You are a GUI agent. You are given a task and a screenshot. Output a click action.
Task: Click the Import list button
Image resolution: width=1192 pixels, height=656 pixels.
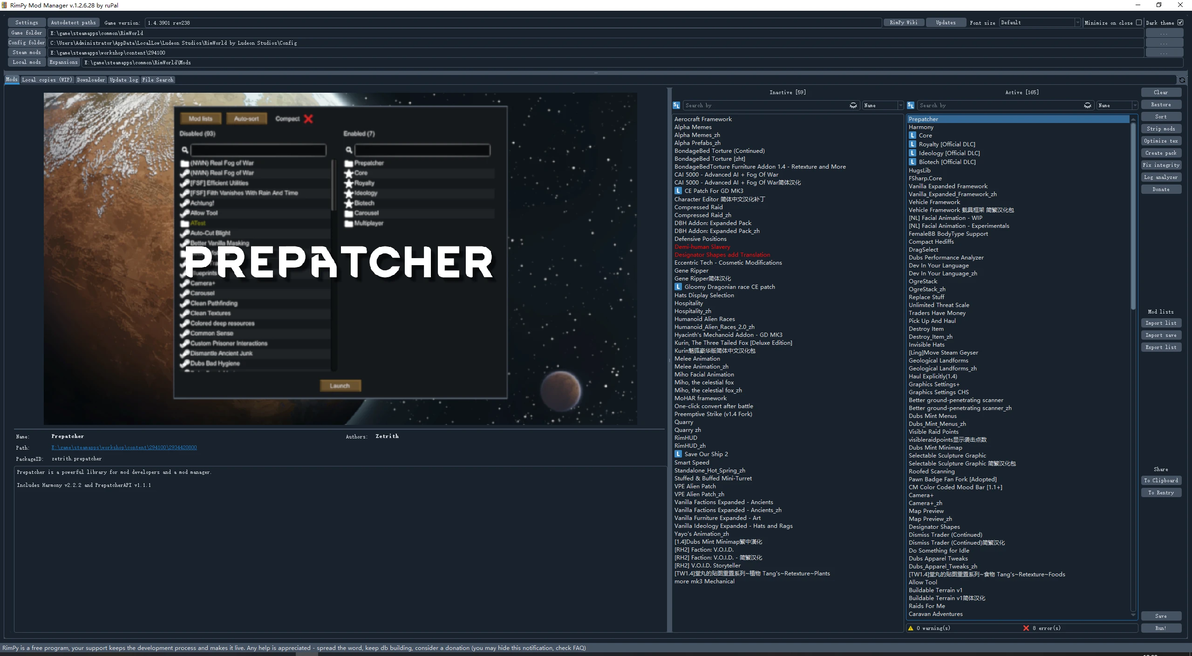1161,323
